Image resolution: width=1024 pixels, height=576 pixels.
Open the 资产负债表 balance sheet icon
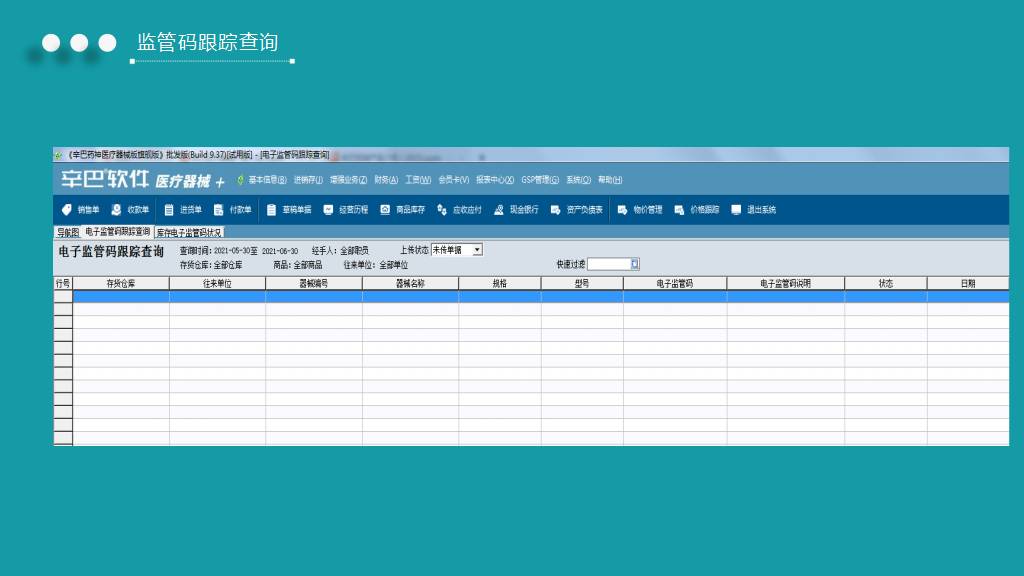(556, 210)
